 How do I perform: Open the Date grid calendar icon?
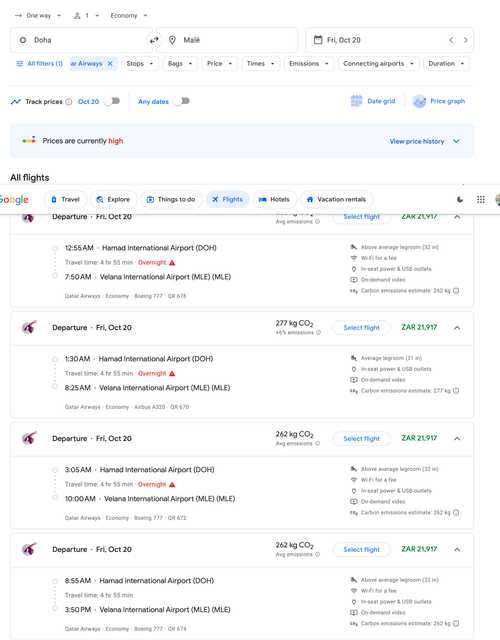click(x=356, y=101)
